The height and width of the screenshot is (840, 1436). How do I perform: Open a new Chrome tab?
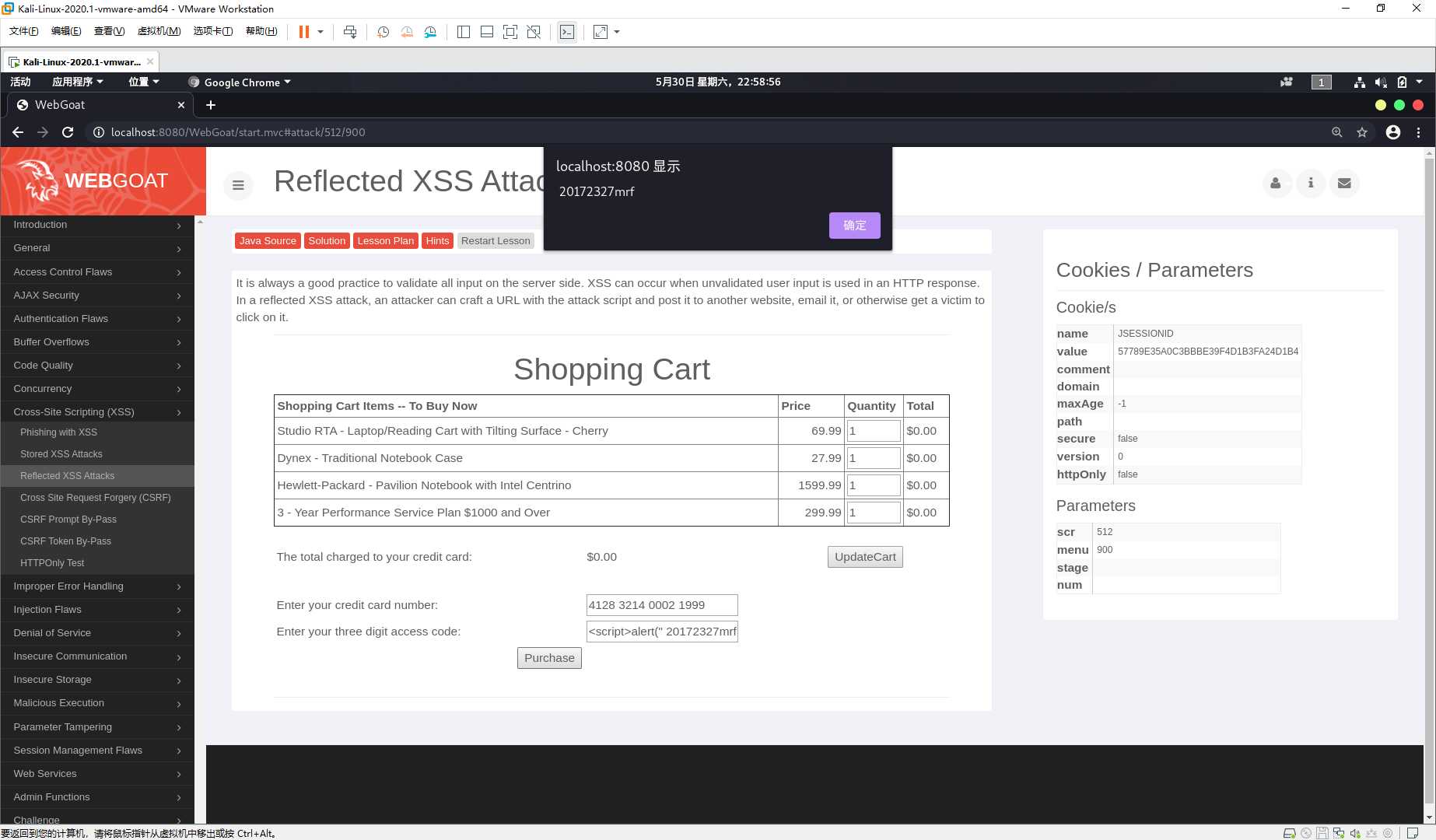[x=211, y=105]
